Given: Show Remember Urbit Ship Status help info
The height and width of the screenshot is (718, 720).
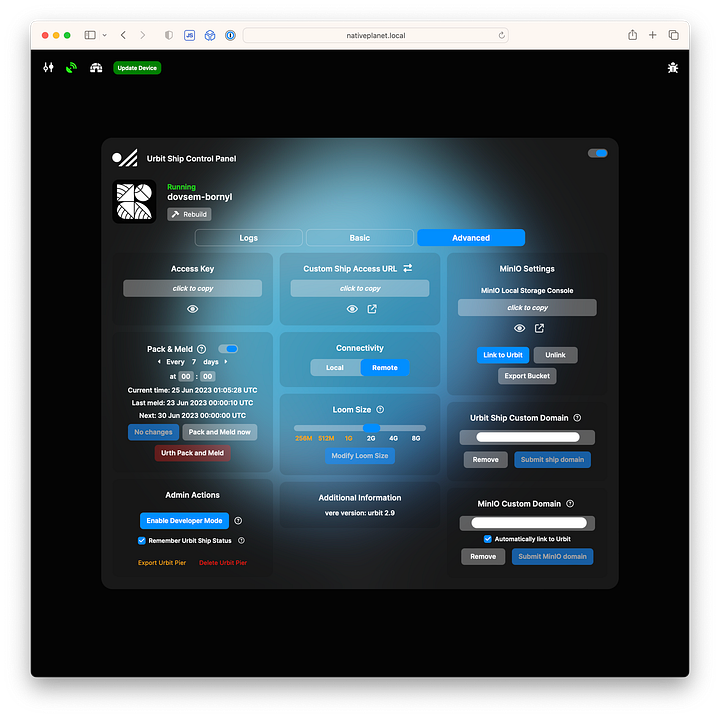Looking at the screenshot, I should point(242,541).
